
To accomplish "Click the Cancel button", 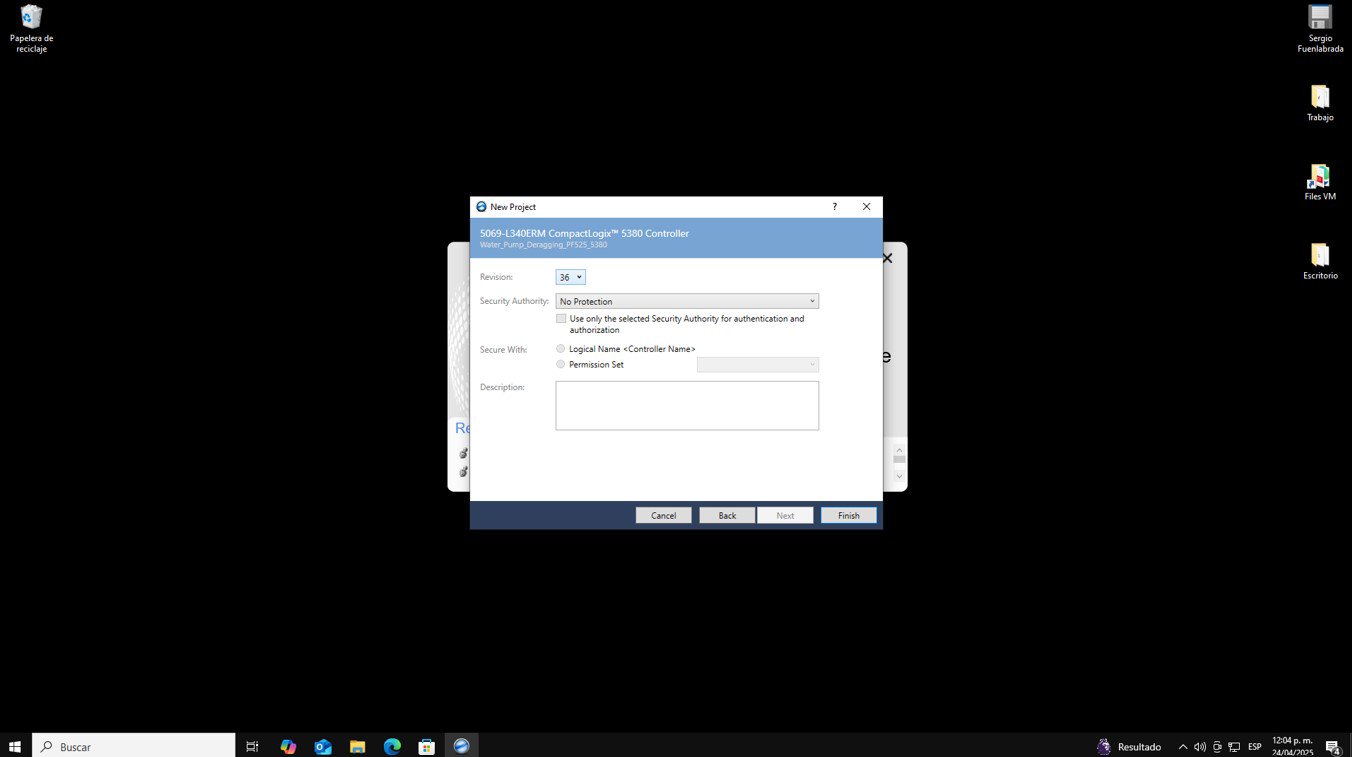I will point(663,516).
